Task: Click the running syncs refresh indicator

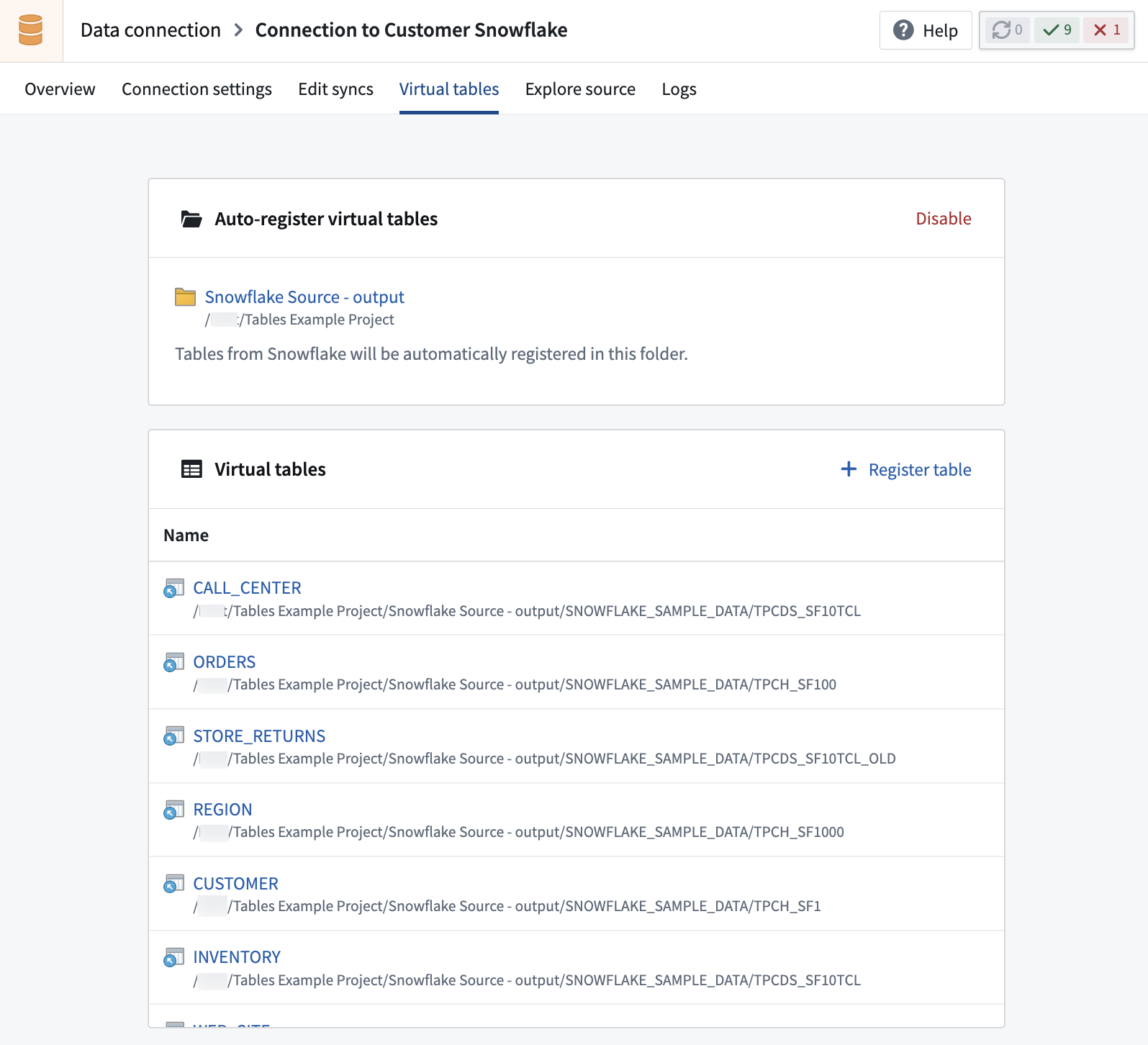Action: [x=1006, y=30]
